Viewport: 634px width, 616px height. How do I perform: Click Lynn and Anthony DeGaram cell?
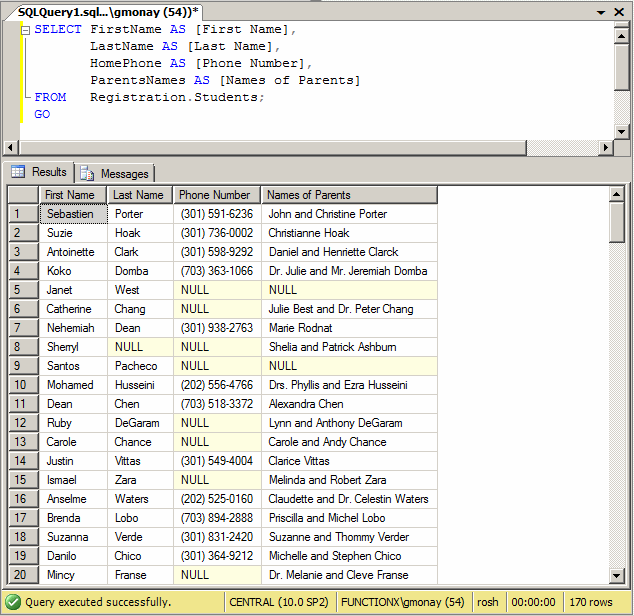pyautogui.click(x=349, y=423)
